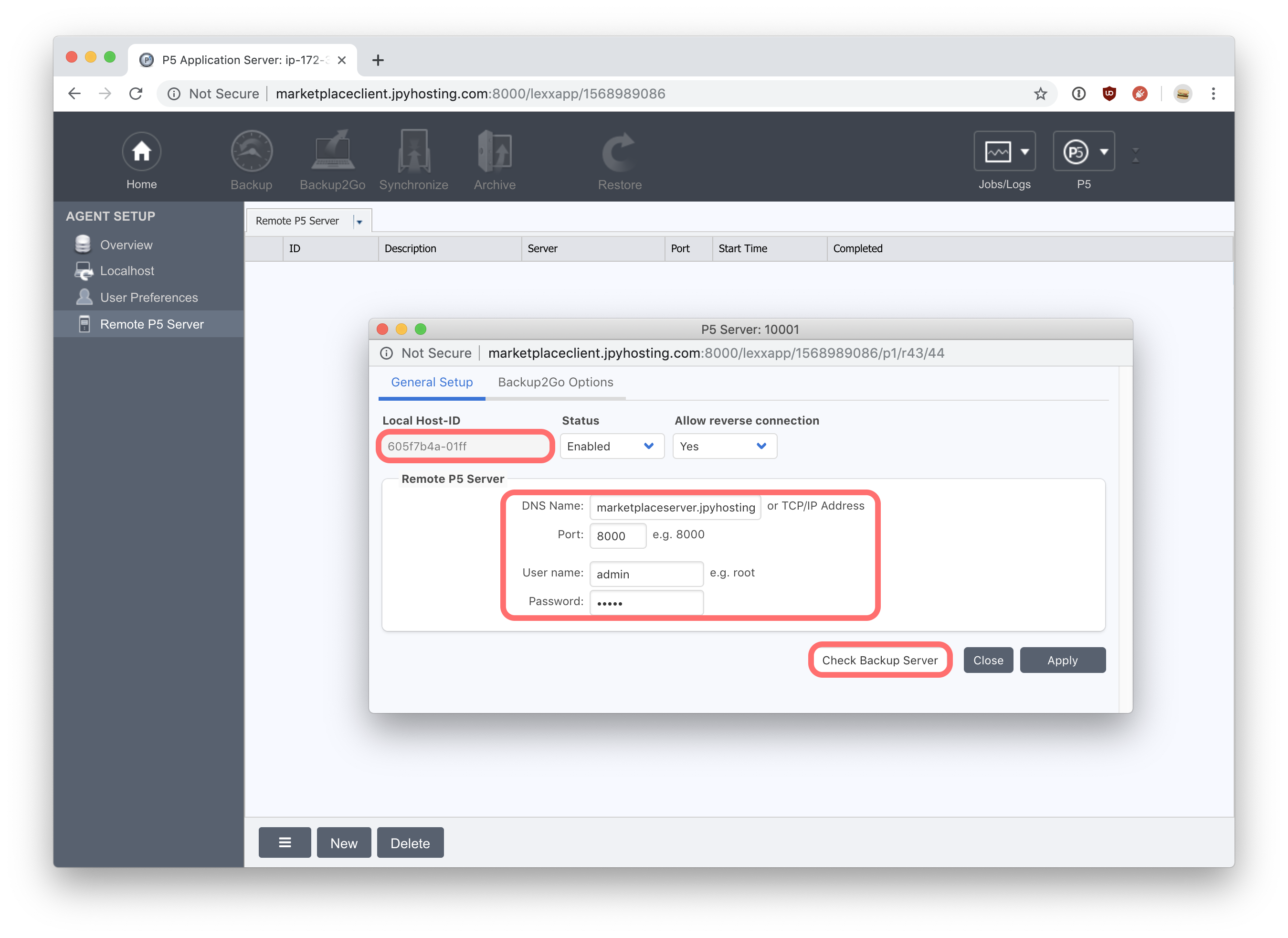Screen dimensions: 1288x938
Task: Click the Close button in dialog
Action: [x=988, y=661]
